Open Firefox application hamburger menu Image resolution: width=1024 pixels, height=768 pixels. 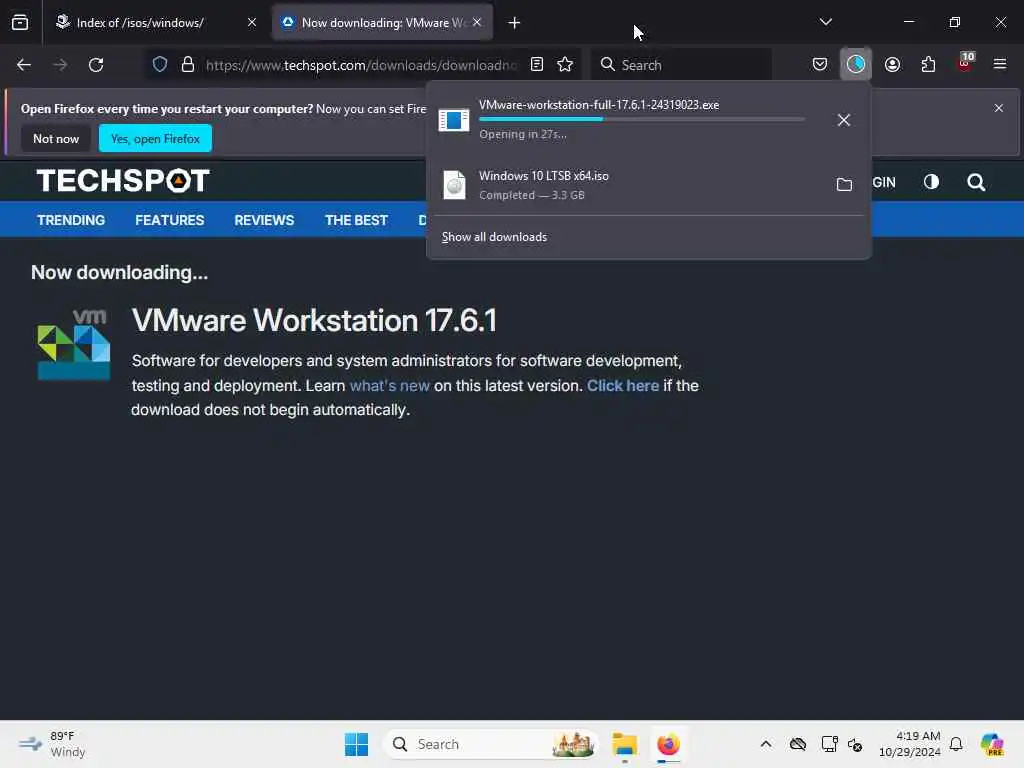(x=1000, y=65)
